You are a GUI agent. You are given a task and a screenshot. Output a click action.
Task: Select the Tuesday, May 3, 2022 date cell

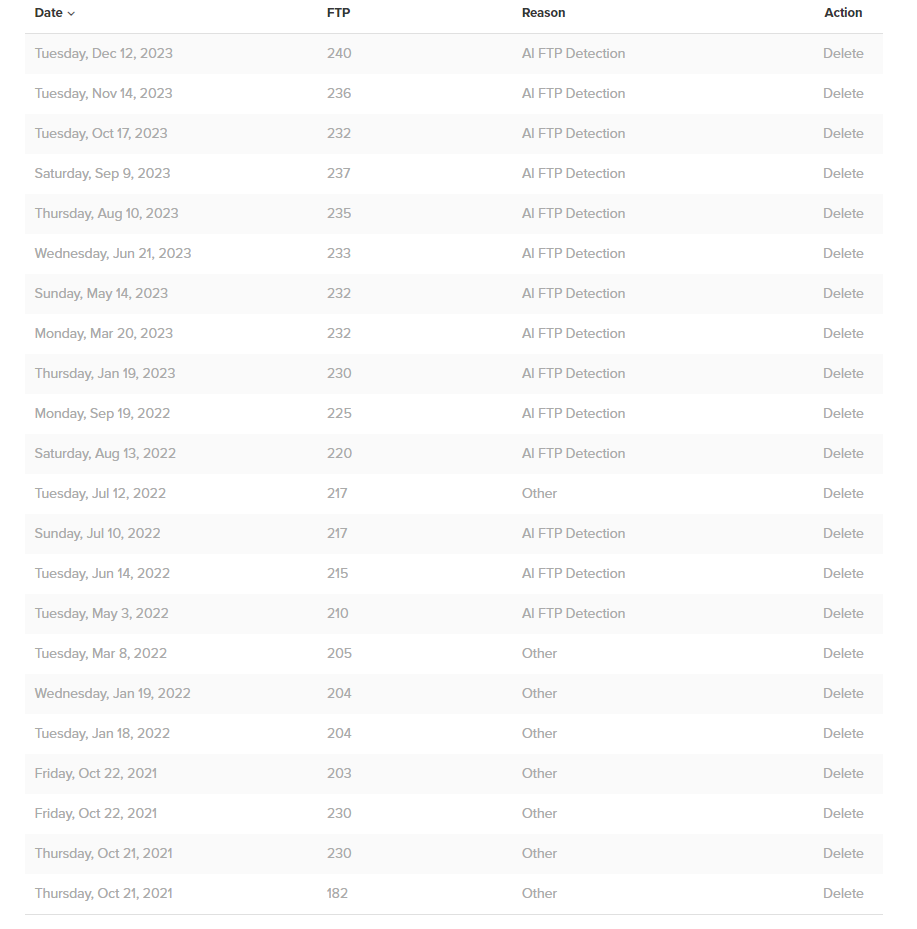[x=101, y=614]
